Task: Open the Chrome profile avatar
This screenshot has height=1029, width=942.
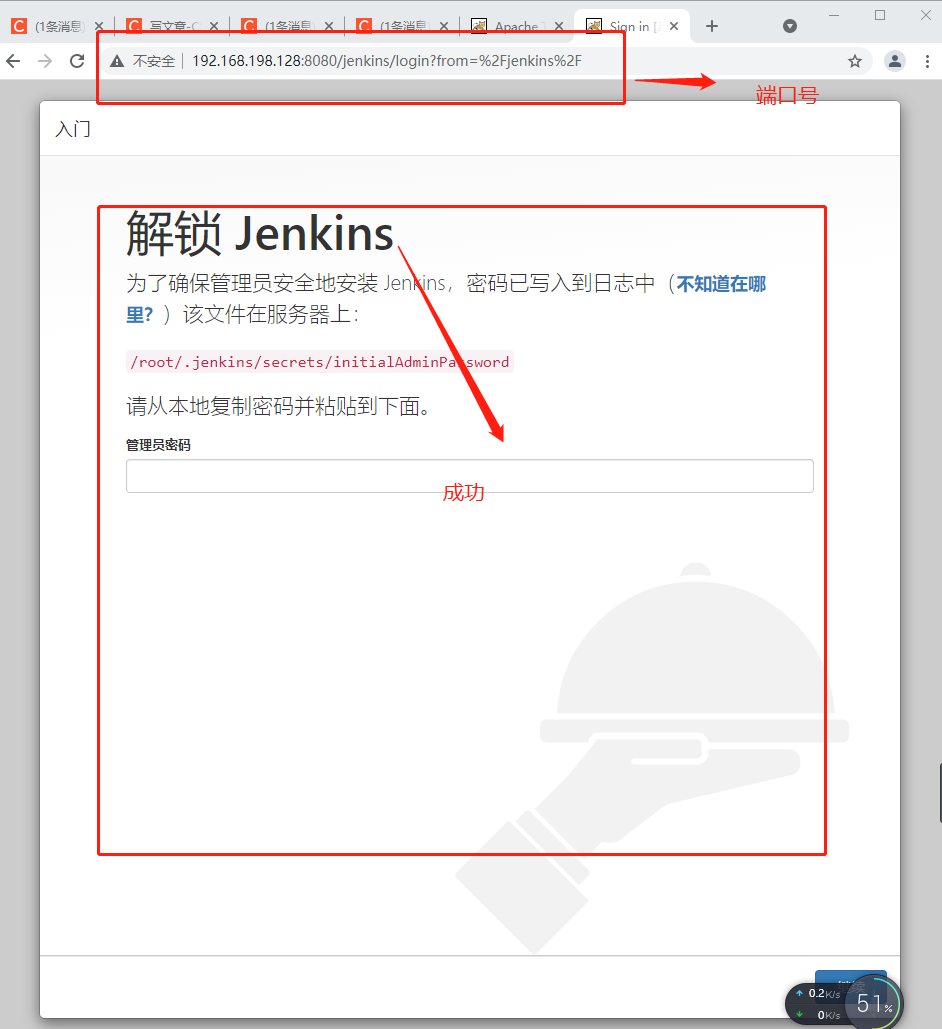Action: point(894,61)
